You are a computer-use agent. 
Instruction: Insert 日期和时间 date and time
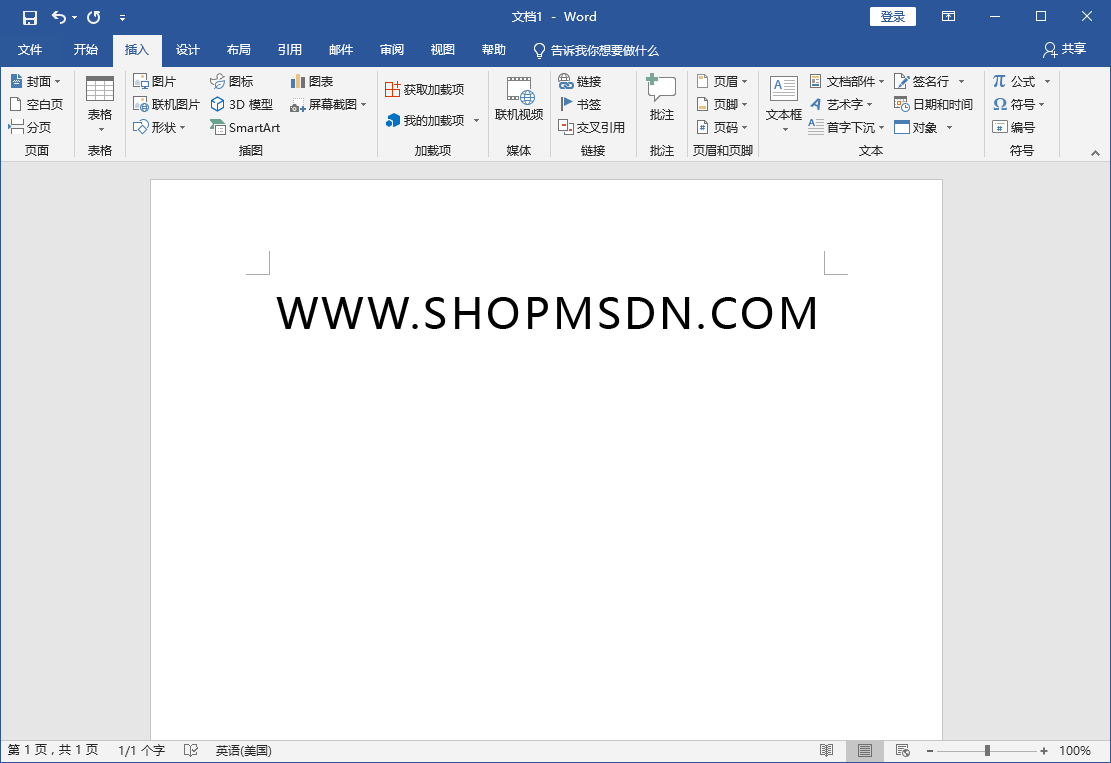(x=933, y=104)
